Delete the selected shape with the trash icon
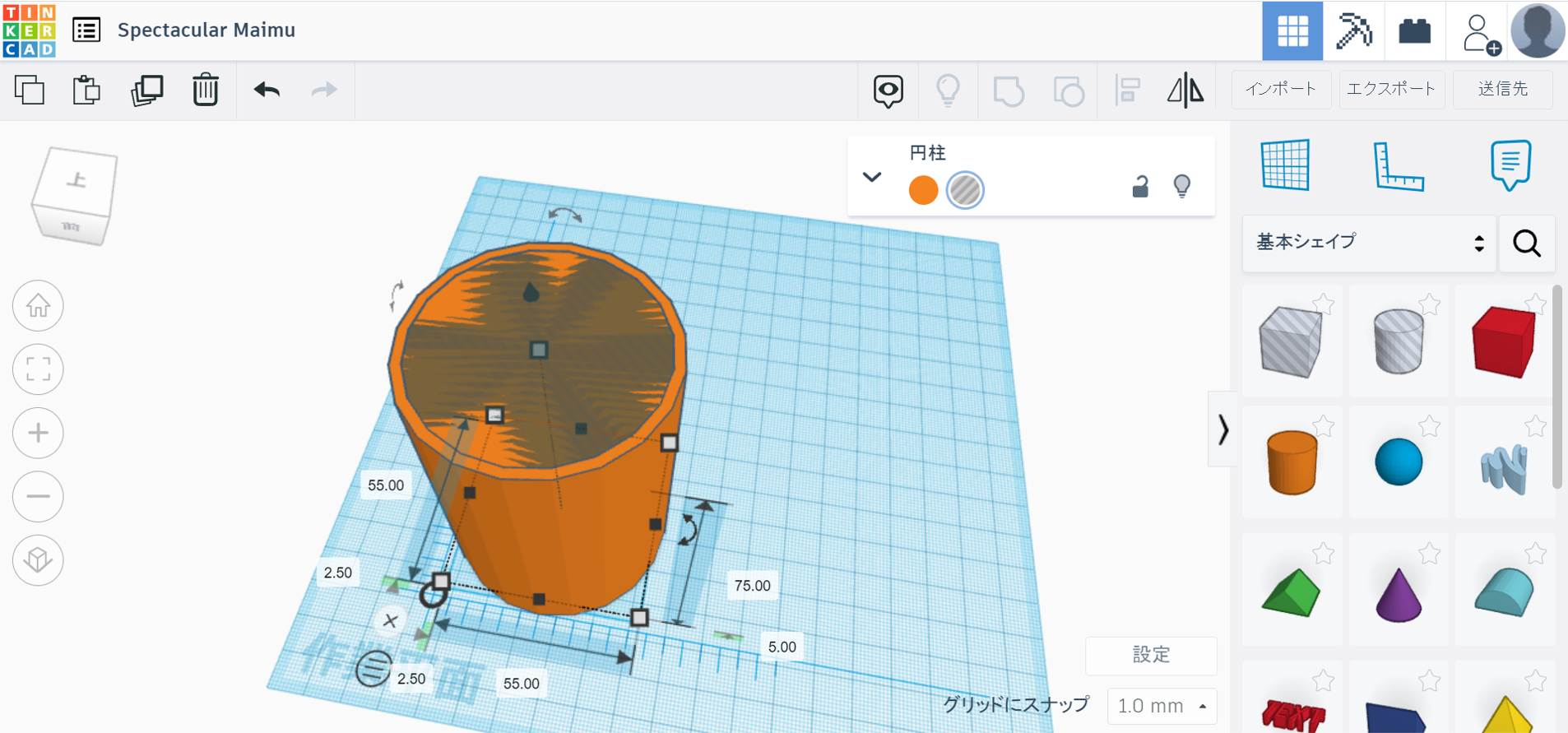Image resolution: width=1568 pixels, height=733 pixels. click(206, 90)
